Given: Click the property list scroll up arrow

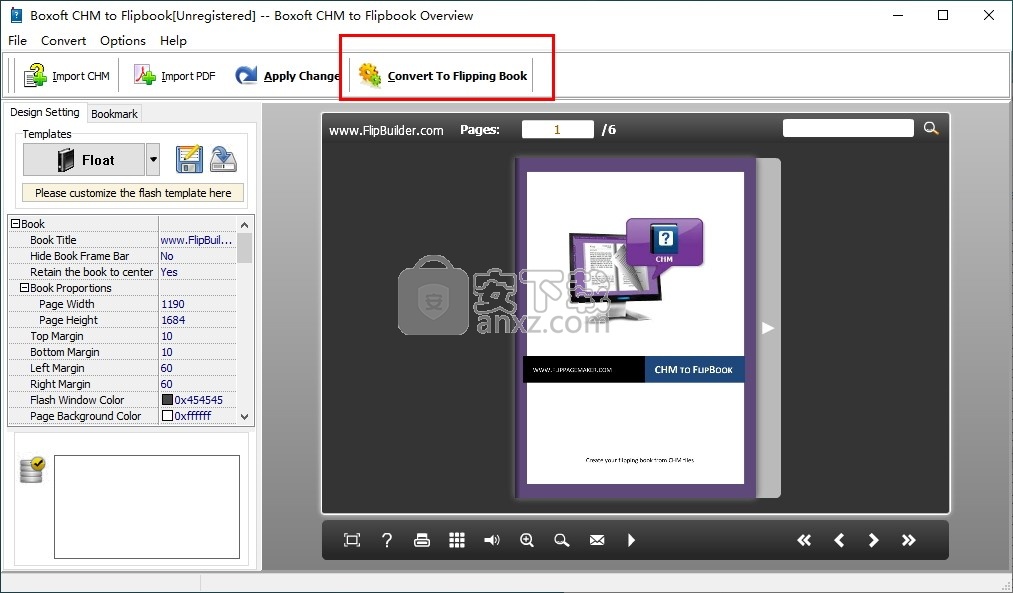Looking at the screenshot, I should pos(244,225).
